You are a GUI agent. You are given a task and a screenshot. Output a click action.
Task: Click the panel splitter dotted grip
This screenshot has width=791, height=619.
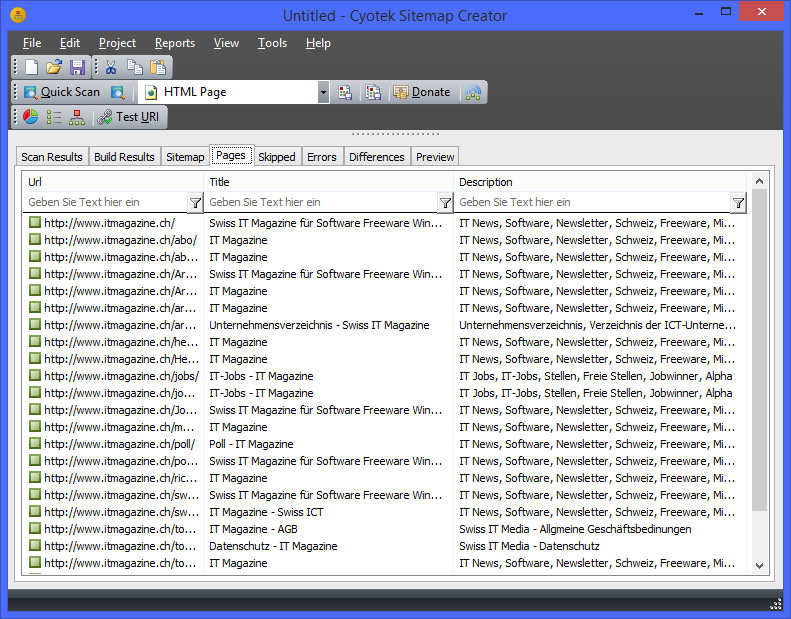[x=396, y=134]
